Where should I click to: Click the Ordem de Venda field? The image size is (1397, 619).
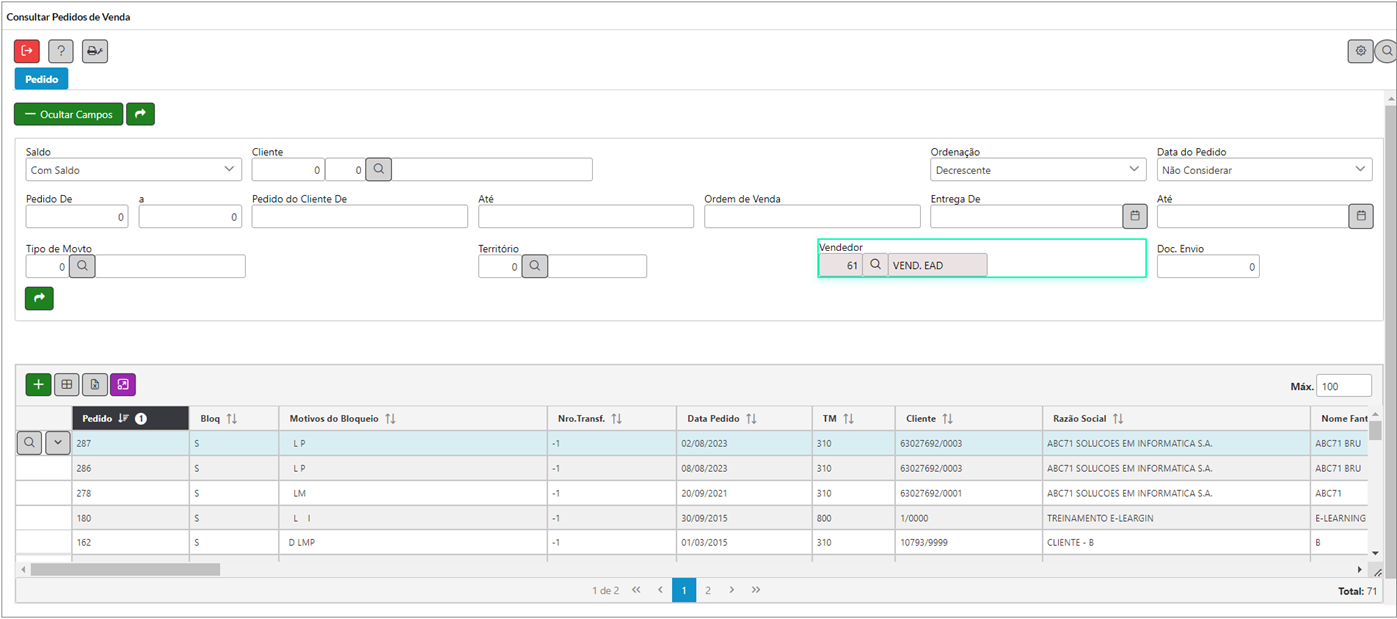(812, 216)
